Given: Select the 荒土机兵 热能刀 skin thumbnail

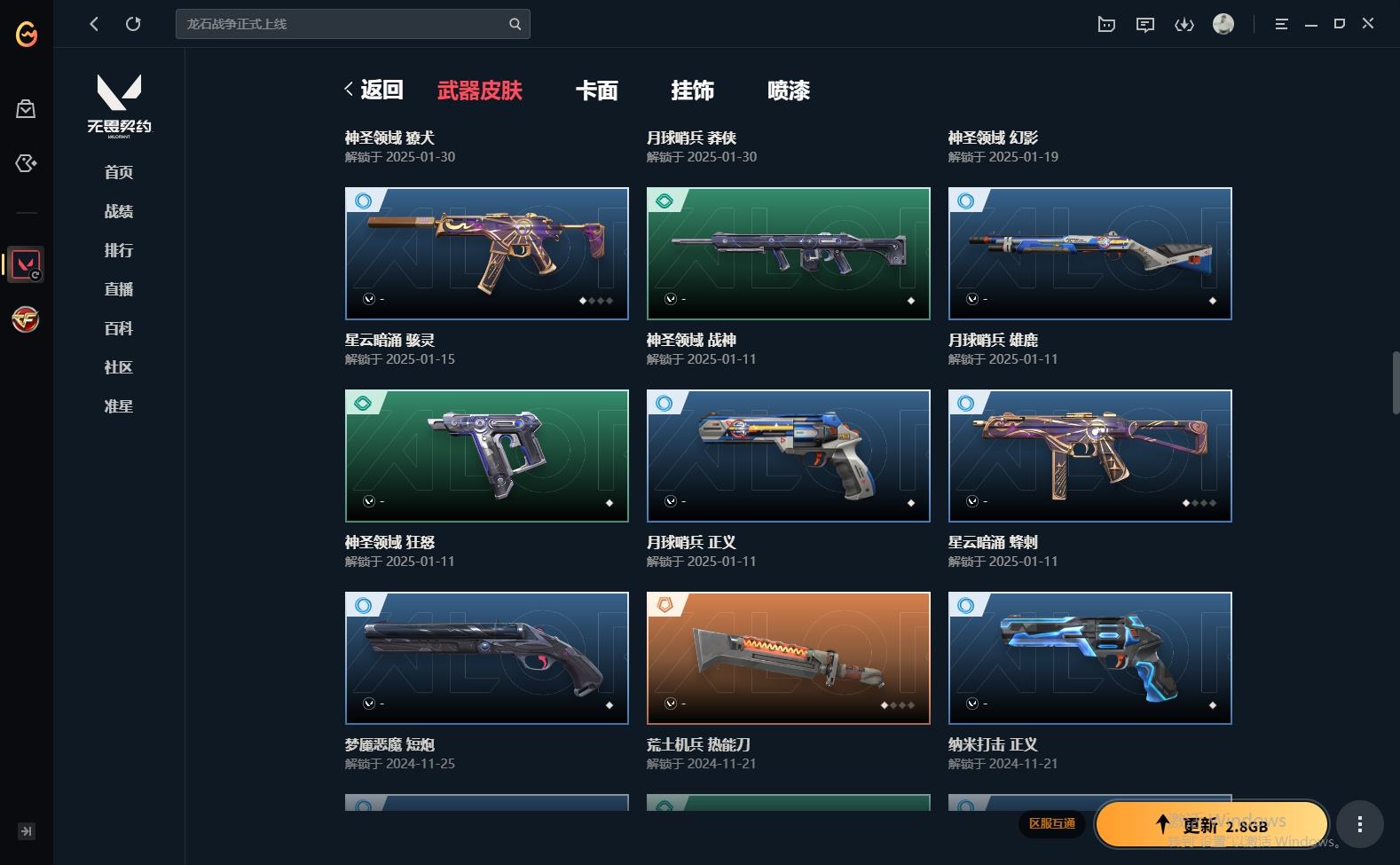Looking at the screenshot, I should click(x=789, y=658).
